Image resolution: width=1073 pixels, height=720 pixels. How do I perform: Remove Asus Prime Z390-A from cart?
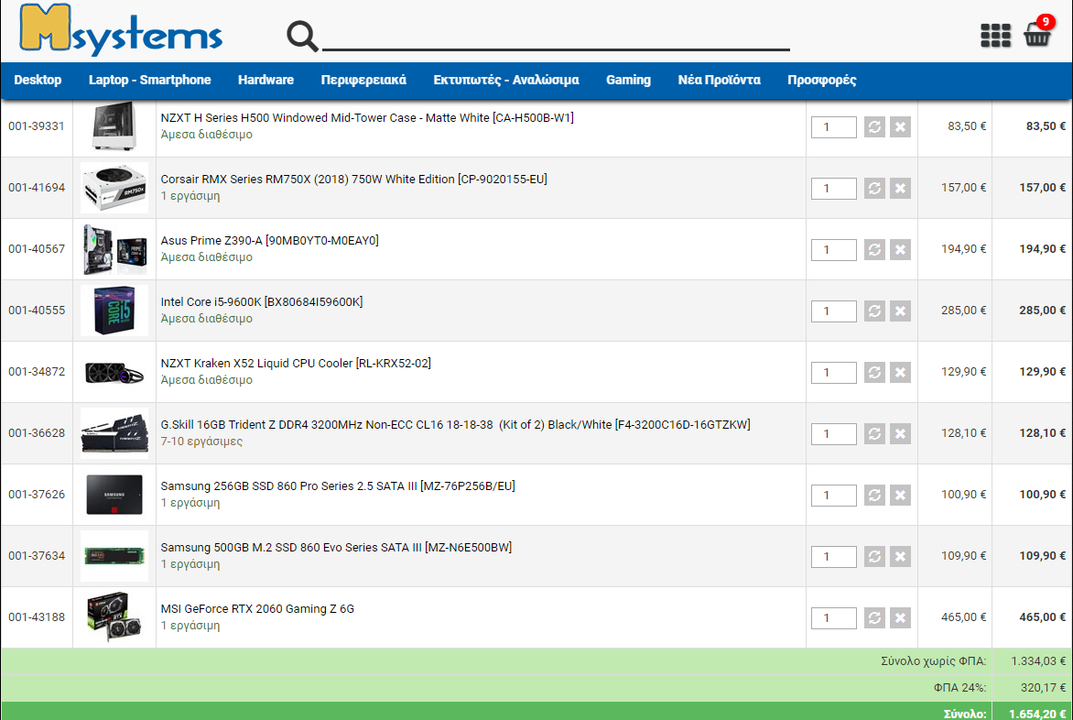coord(900,250)
